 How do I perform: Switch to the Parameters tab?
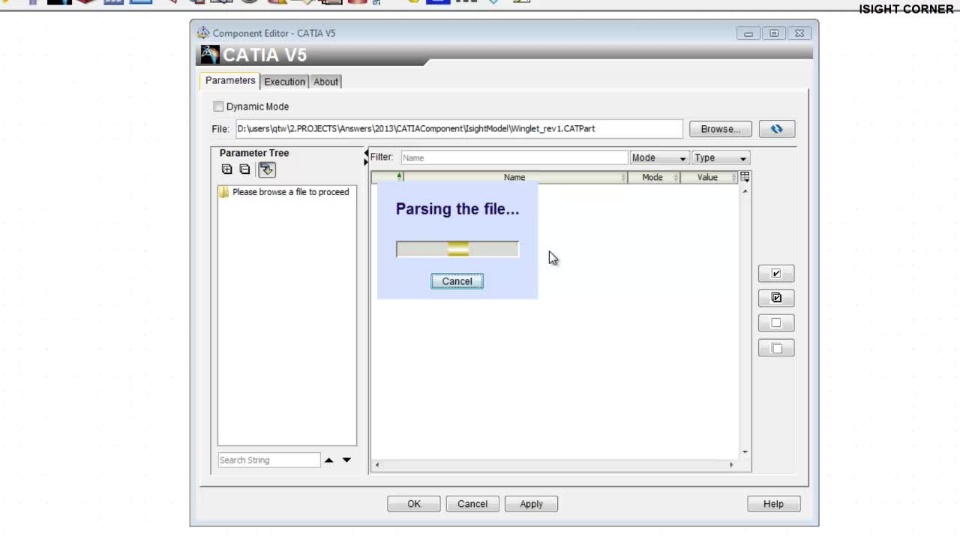point(230,81)
